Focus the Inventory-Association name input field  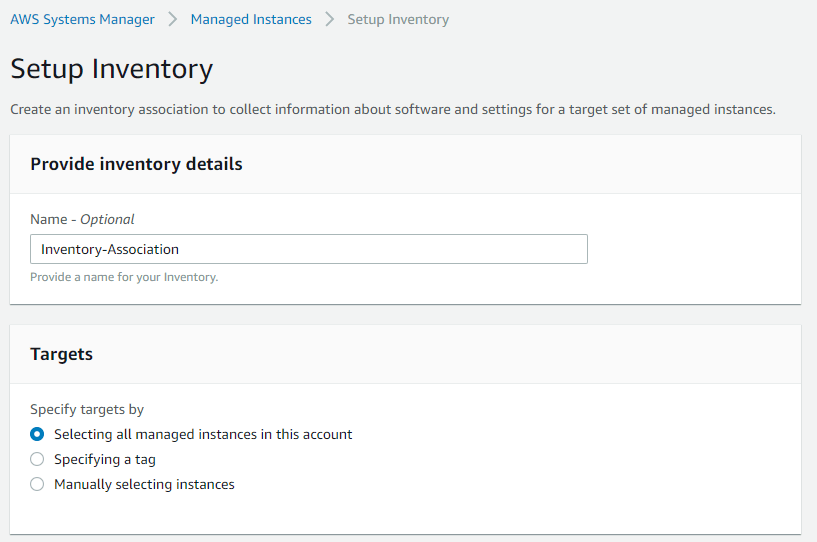309,249
